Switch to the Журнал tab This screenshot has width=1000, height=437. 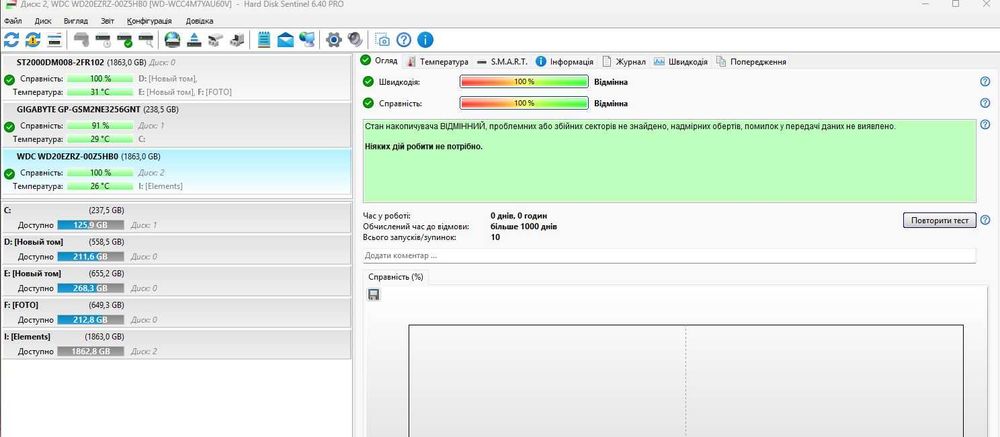[625, 62]
